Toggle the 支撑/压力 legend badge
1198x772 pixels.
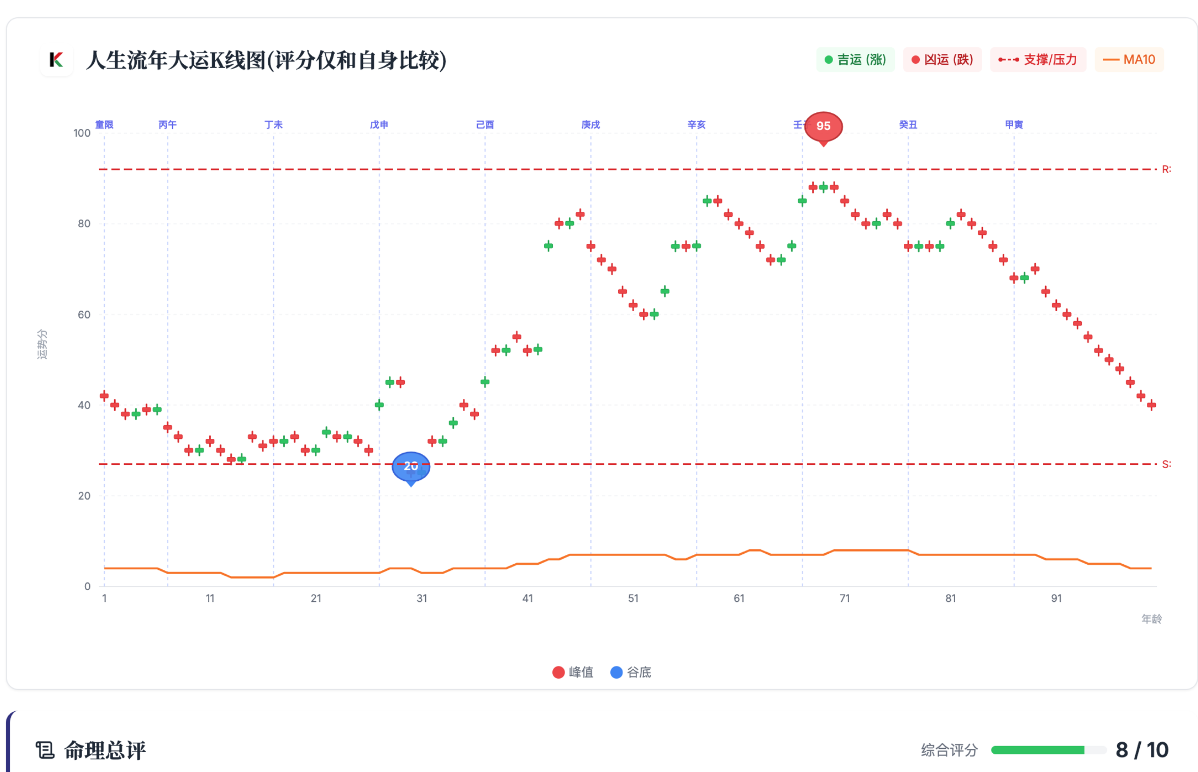click(1037, 60)
